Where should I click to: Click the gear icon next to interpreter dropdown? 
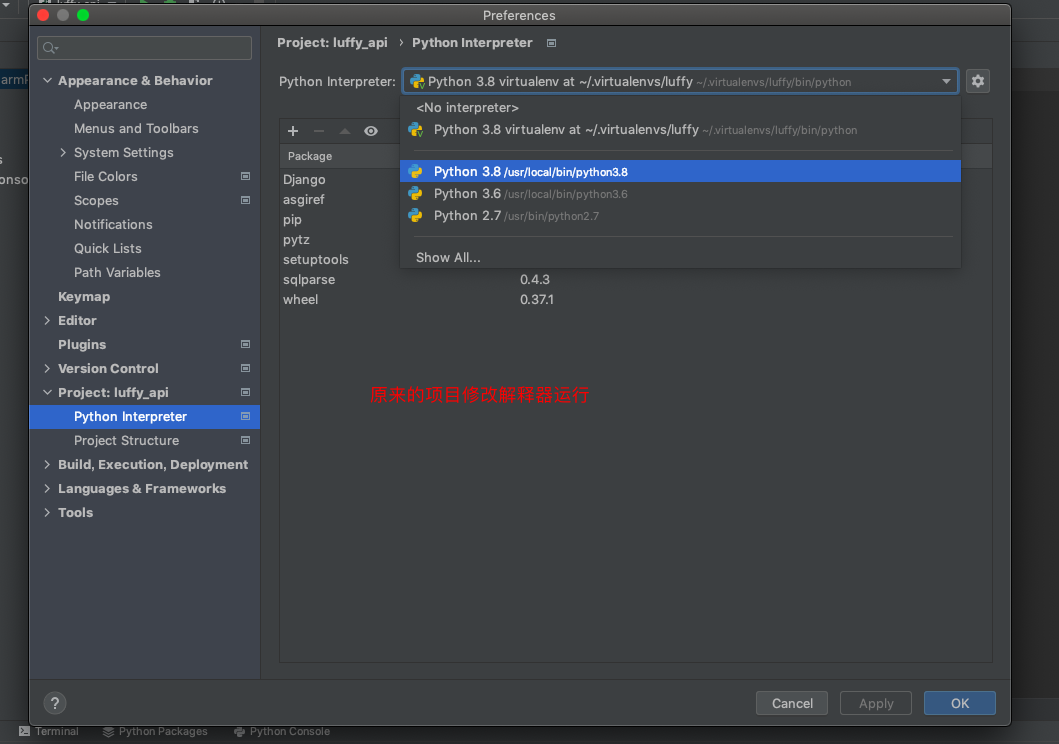point(977,81)
